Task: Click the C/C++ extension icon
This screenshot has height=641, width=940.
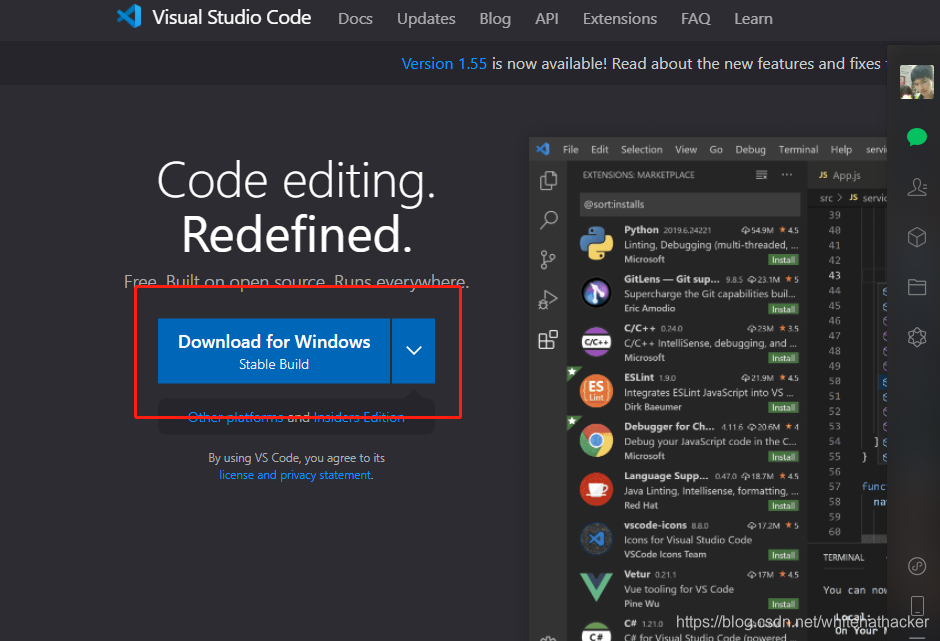Action: (596, 342)
